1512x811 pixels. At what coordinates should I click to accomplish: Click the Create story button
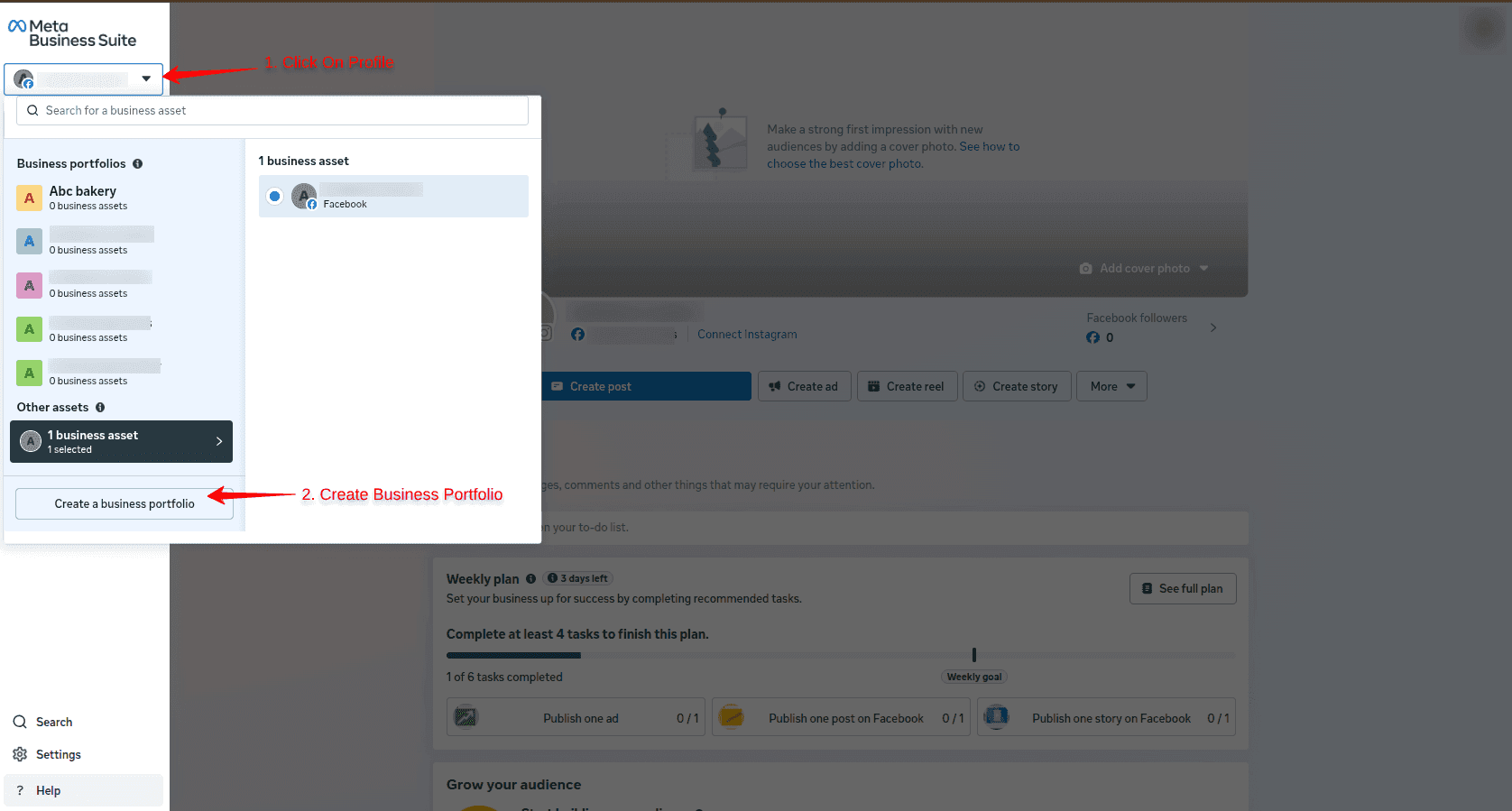(x=1017, y=386)
